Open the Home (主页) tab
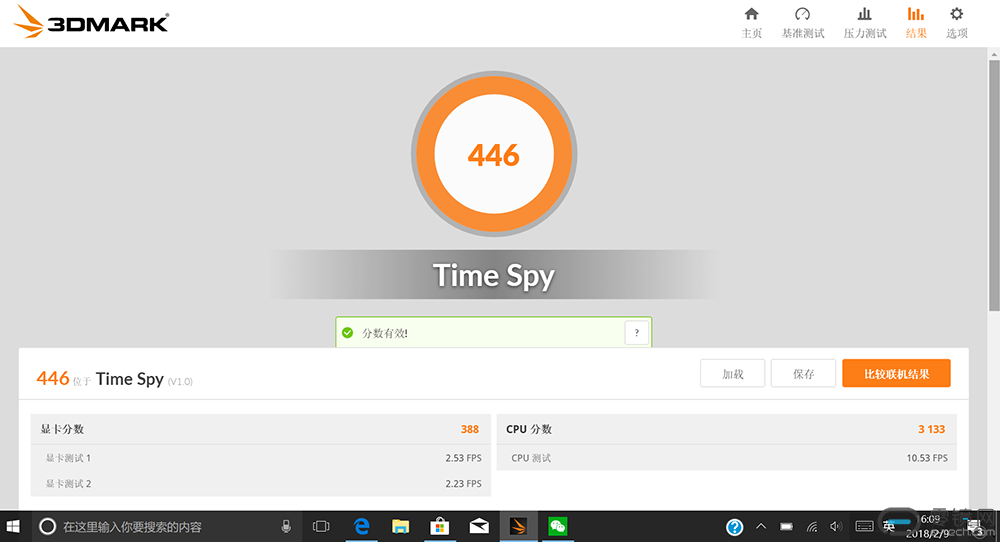The height and width of the screenshot is (542, 1000). point(751,23)
